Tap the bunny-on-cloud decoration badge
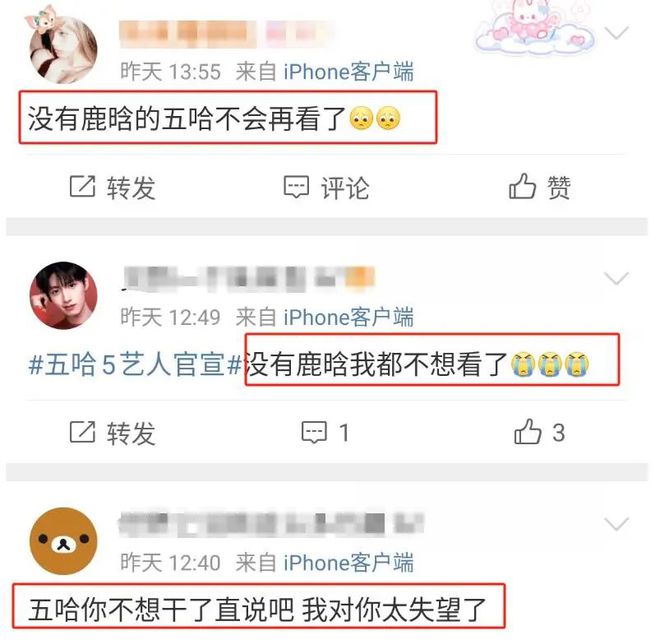Screen dimensions: 660x640 (x=534, y=28)
